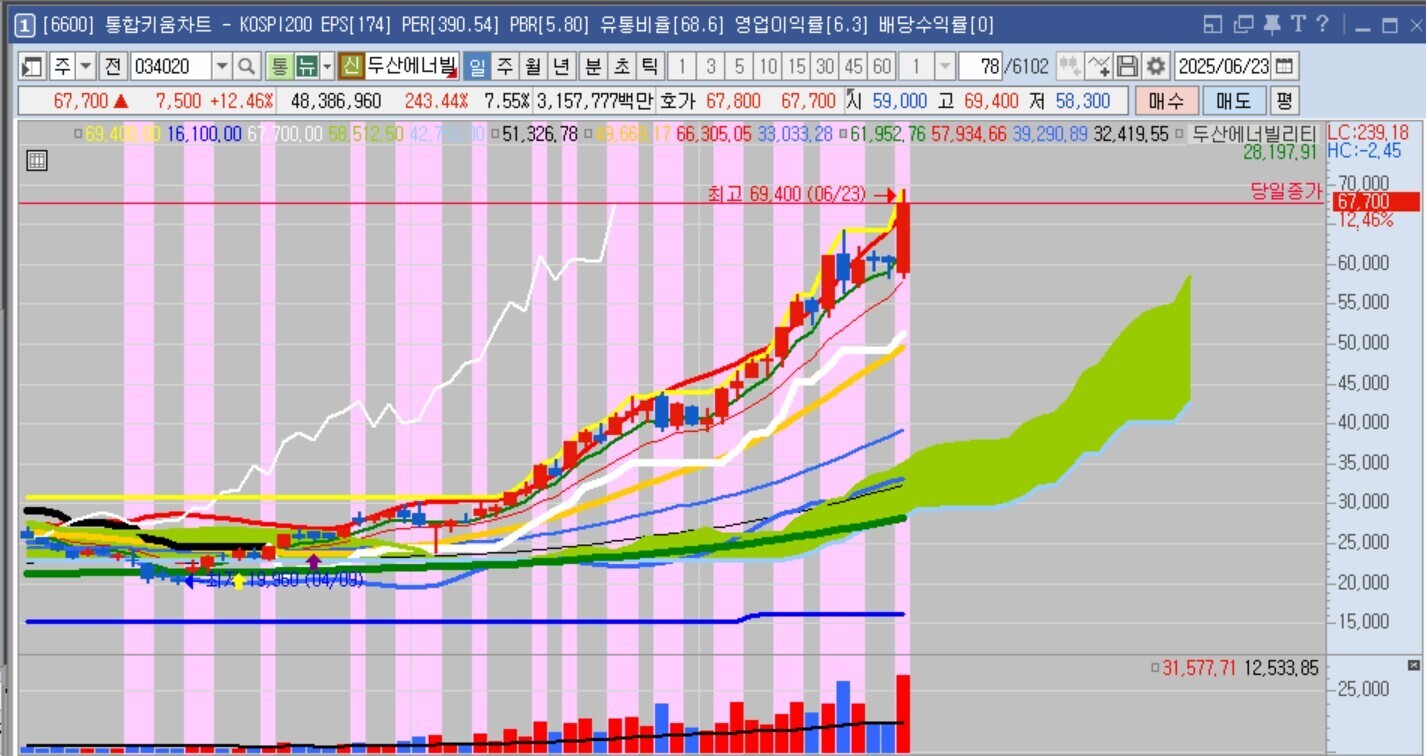The height and width of the screenshot is (756, 1426).
Task: Select the first 1 interval preset button
Action: [x=682, y=67]
